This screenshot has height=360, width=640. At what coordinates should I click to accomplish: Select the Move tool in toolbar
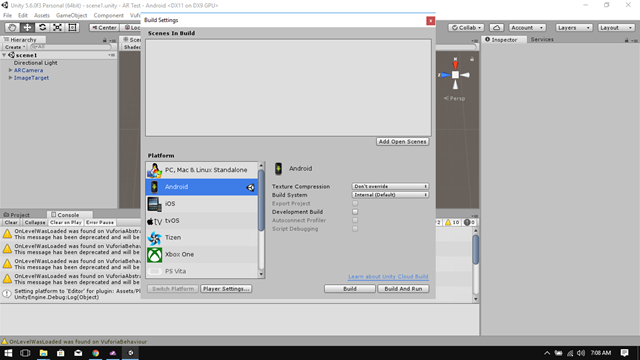tap(27, 27)
